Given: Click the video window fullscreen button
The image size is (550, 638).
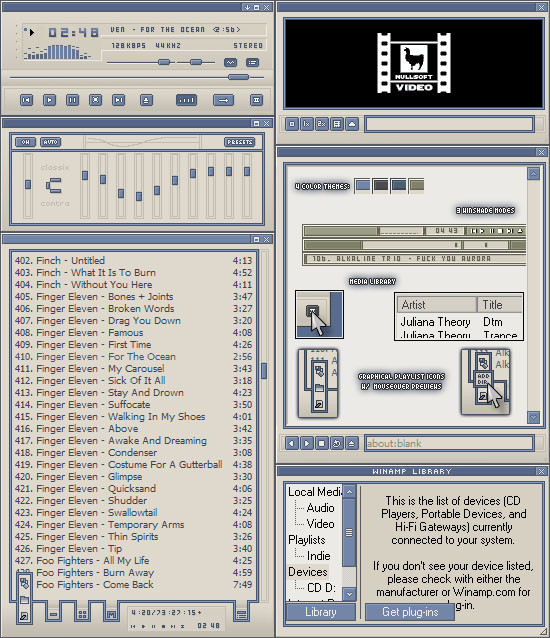Looking at the screenshot, I should coord(292,124).
